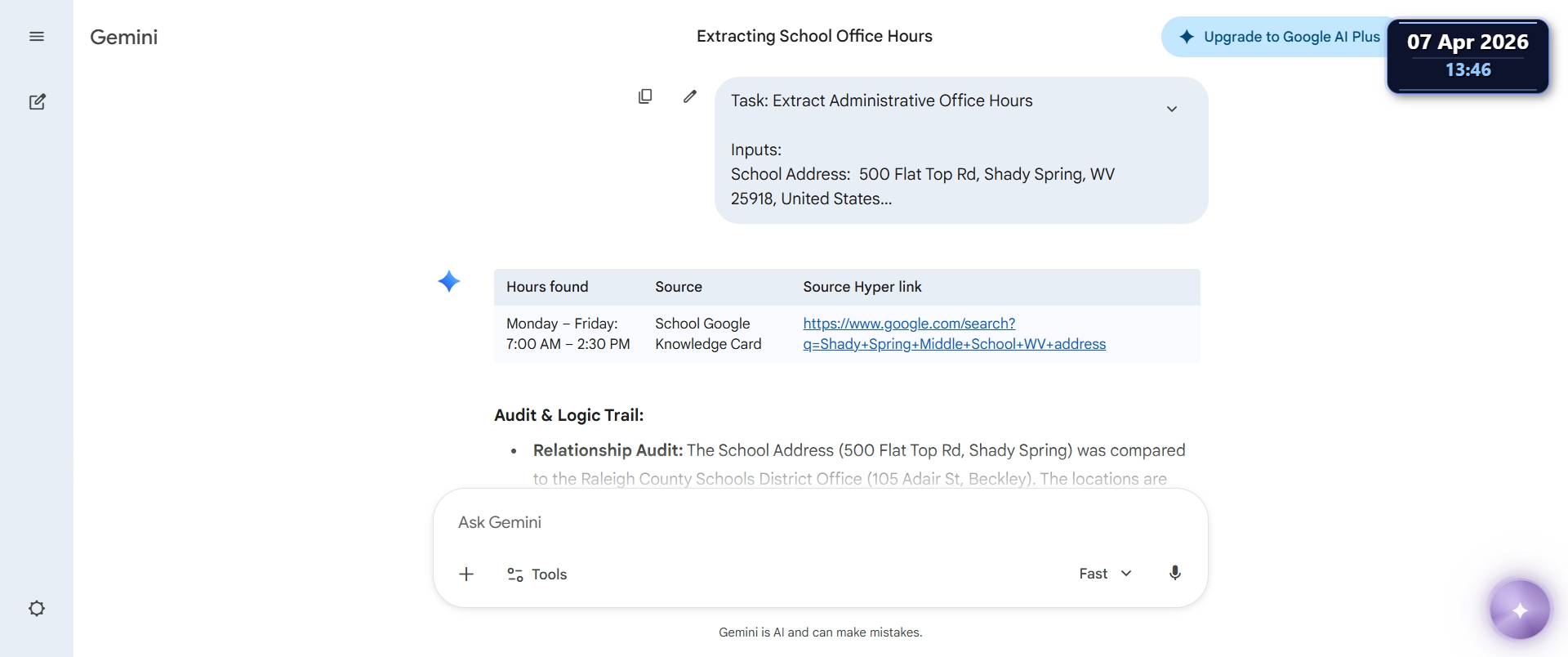Type in the Ask Gemini field
This screenshot has width=1568, height=657.
pyautogui.click(x=817, y=522)
